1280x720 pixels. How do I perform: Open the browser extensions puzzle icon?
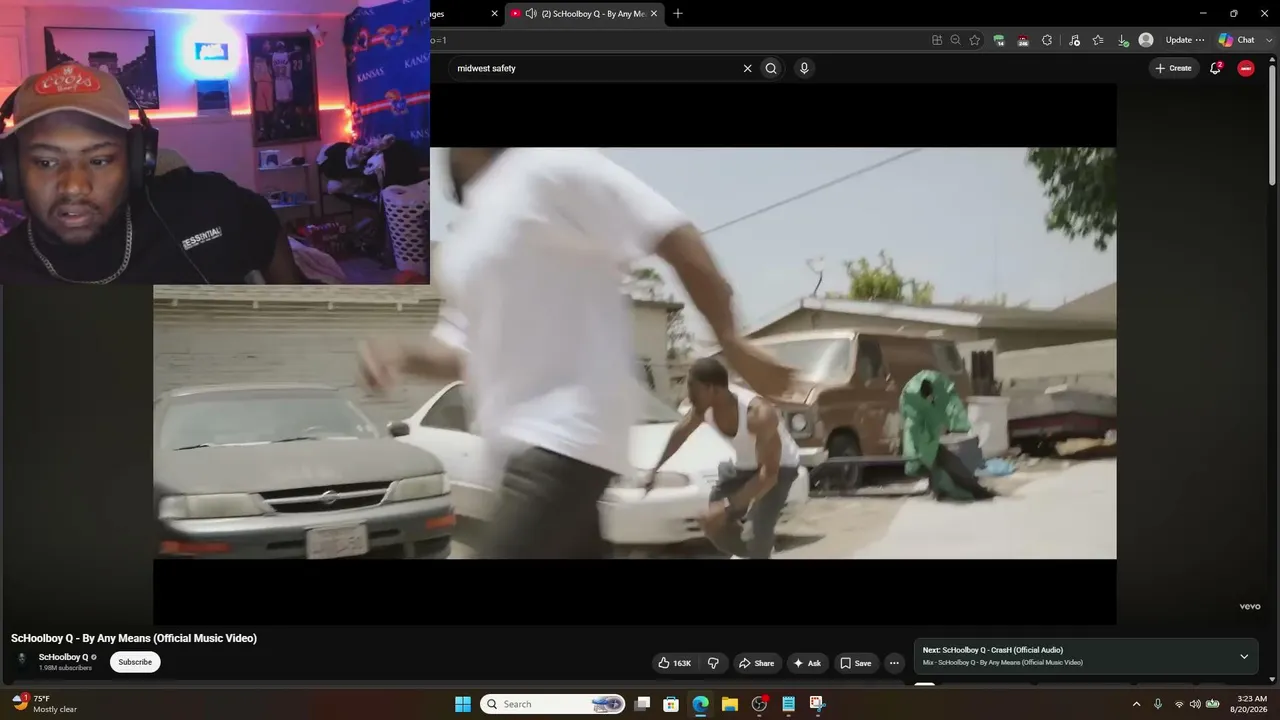pyautogui.click(x=1047, y=40)
